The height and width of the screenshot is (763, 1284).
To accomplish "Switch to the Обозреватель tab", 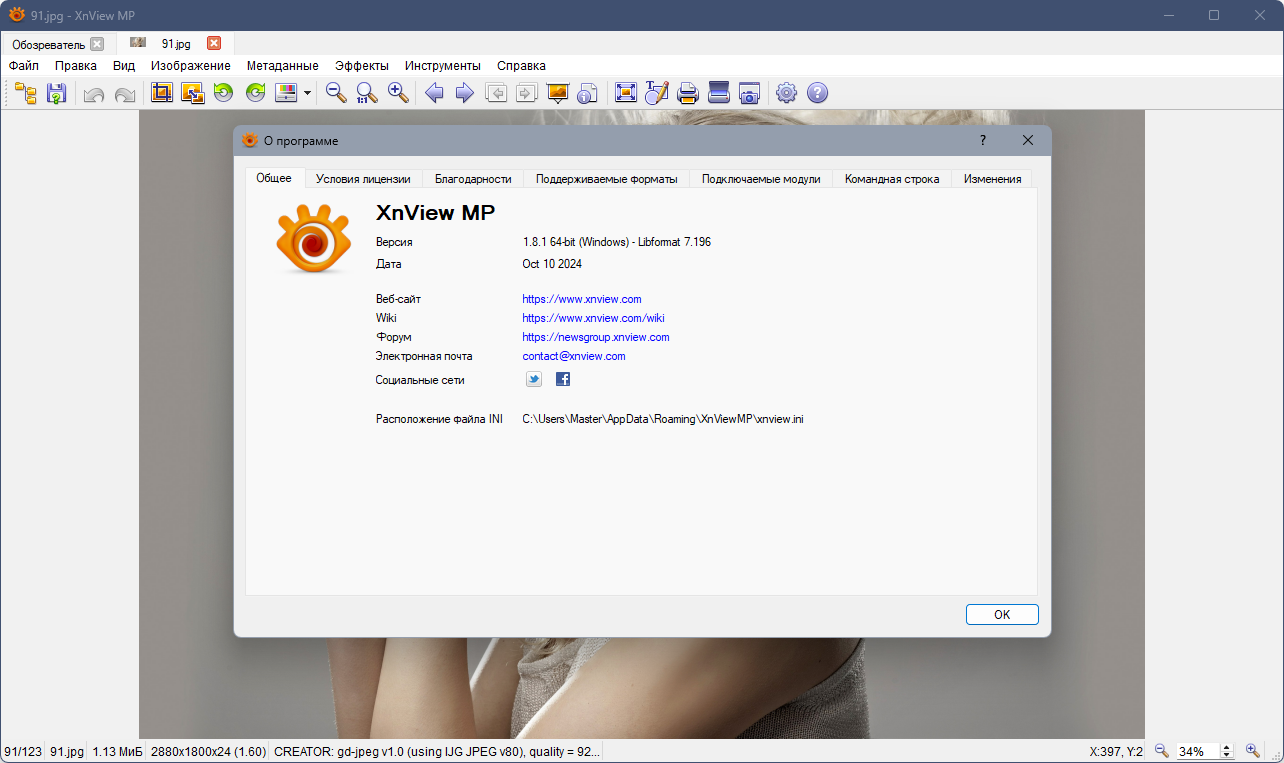I will pyautogui.click(x=48, y=44).
